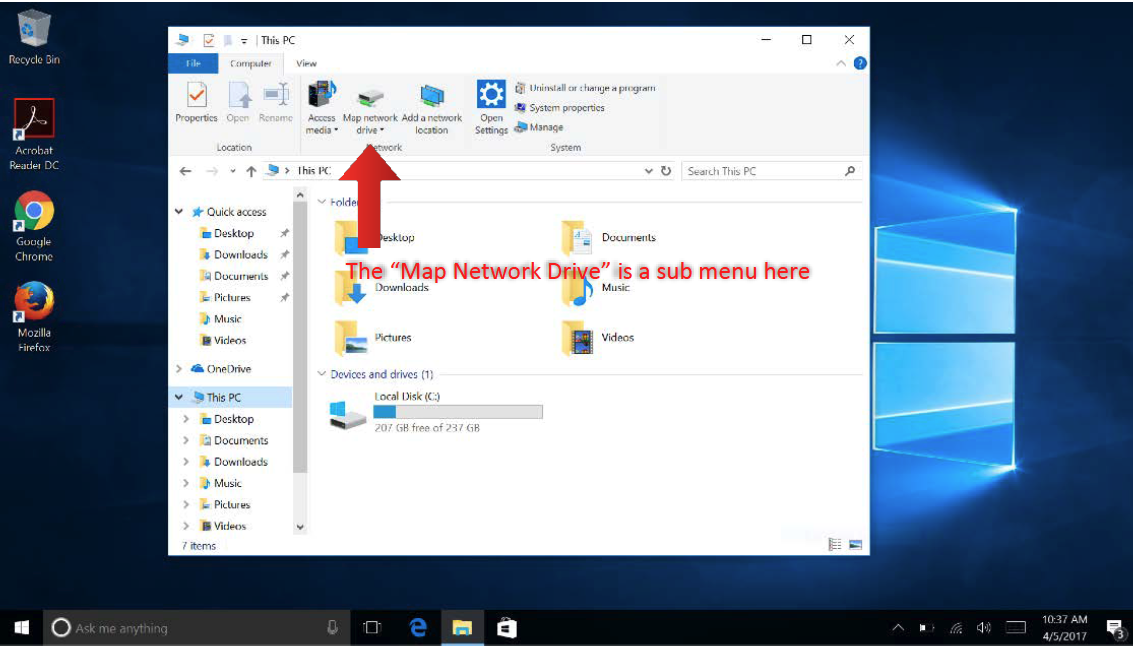Screen dimensions: 1133x646
Task: Launch Microsoft Edge from the taskbar
Action: tap(418, 627)
